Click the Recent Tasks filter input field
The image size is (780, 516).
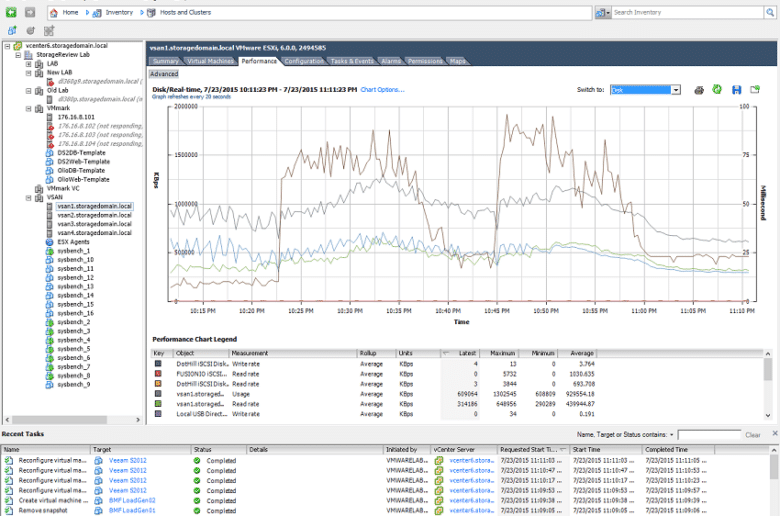(x=709, y=435)
